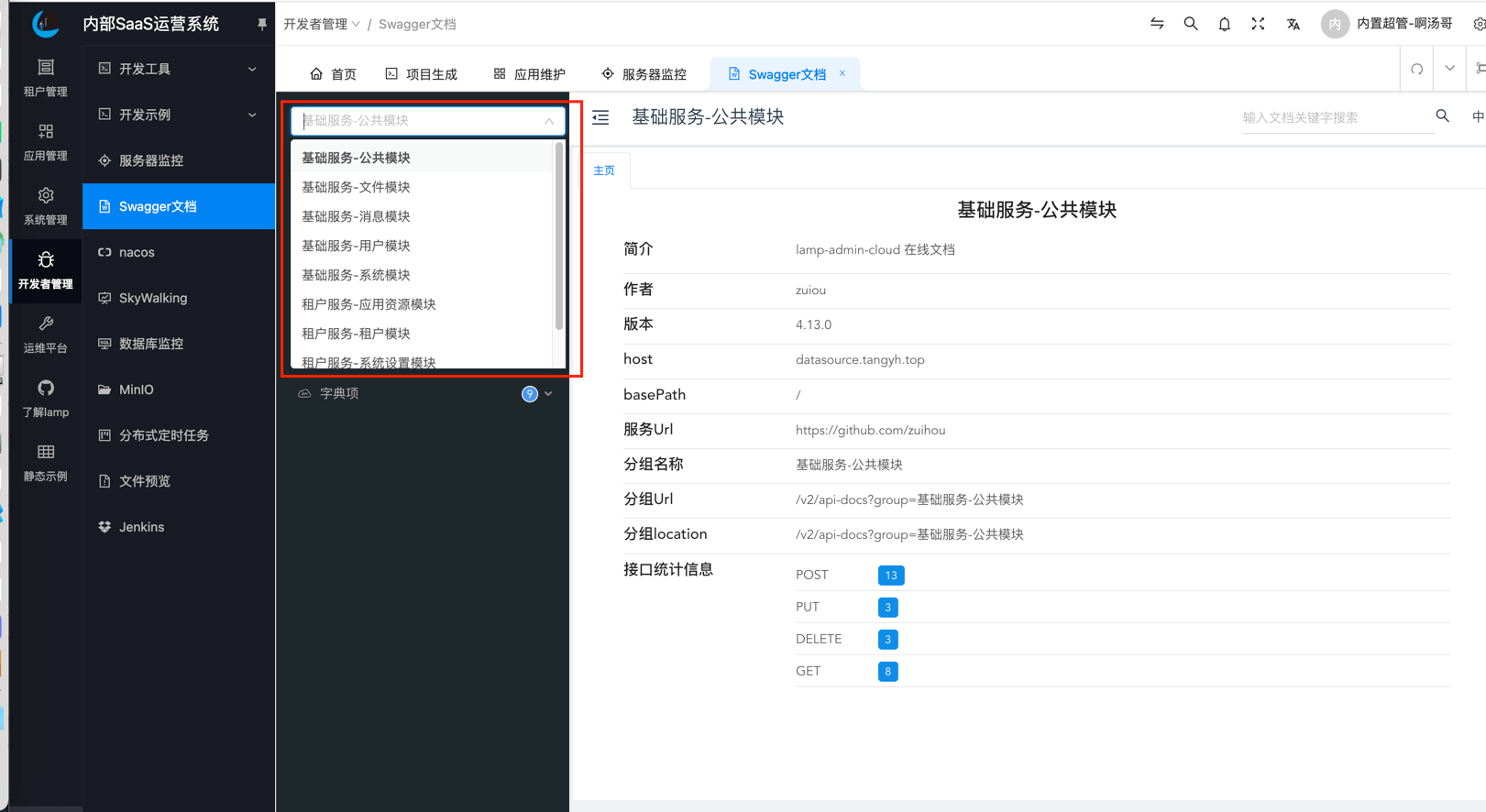Click the notification bell icon
Viewport: 1486px width, 812px height.
tap(1224, 25)
